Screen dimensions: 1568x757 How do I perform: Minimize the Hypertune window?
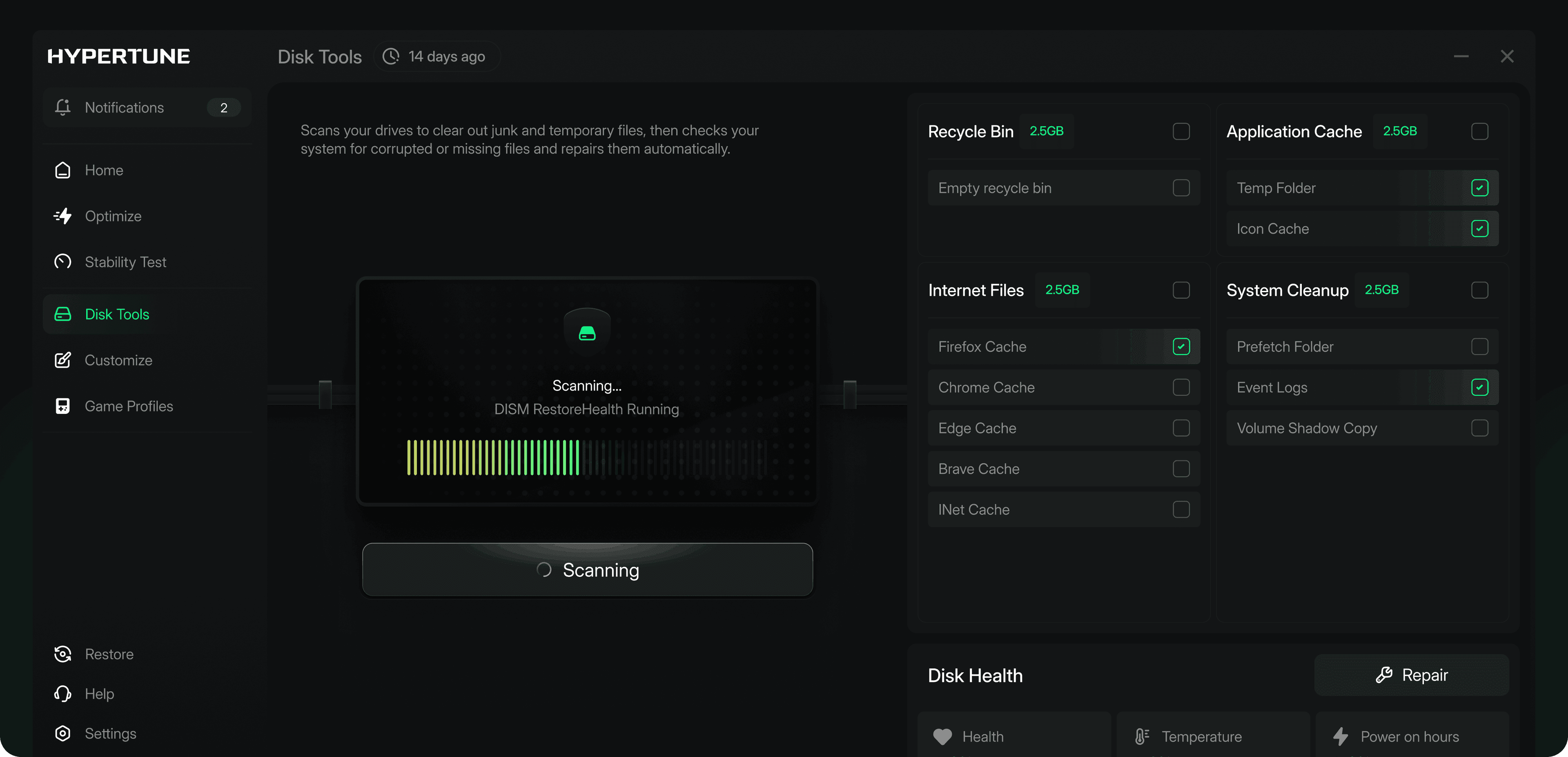1461,56
